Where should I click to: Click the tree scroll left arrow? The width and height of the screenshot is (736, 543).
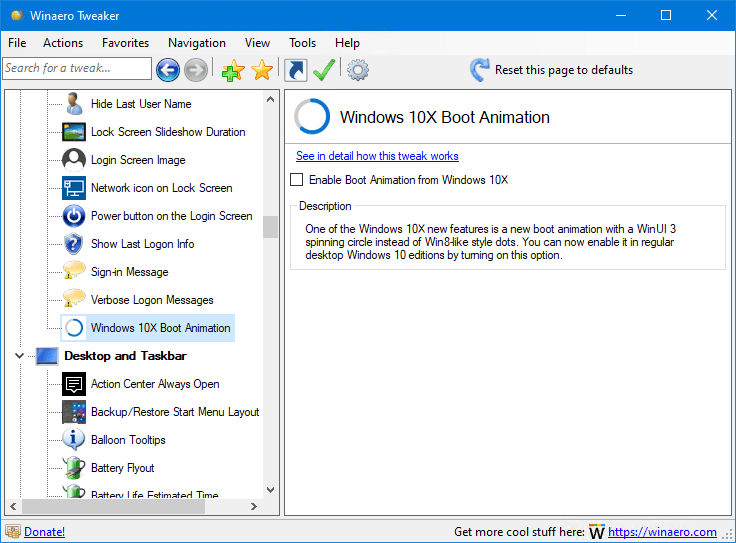point(13,506)
